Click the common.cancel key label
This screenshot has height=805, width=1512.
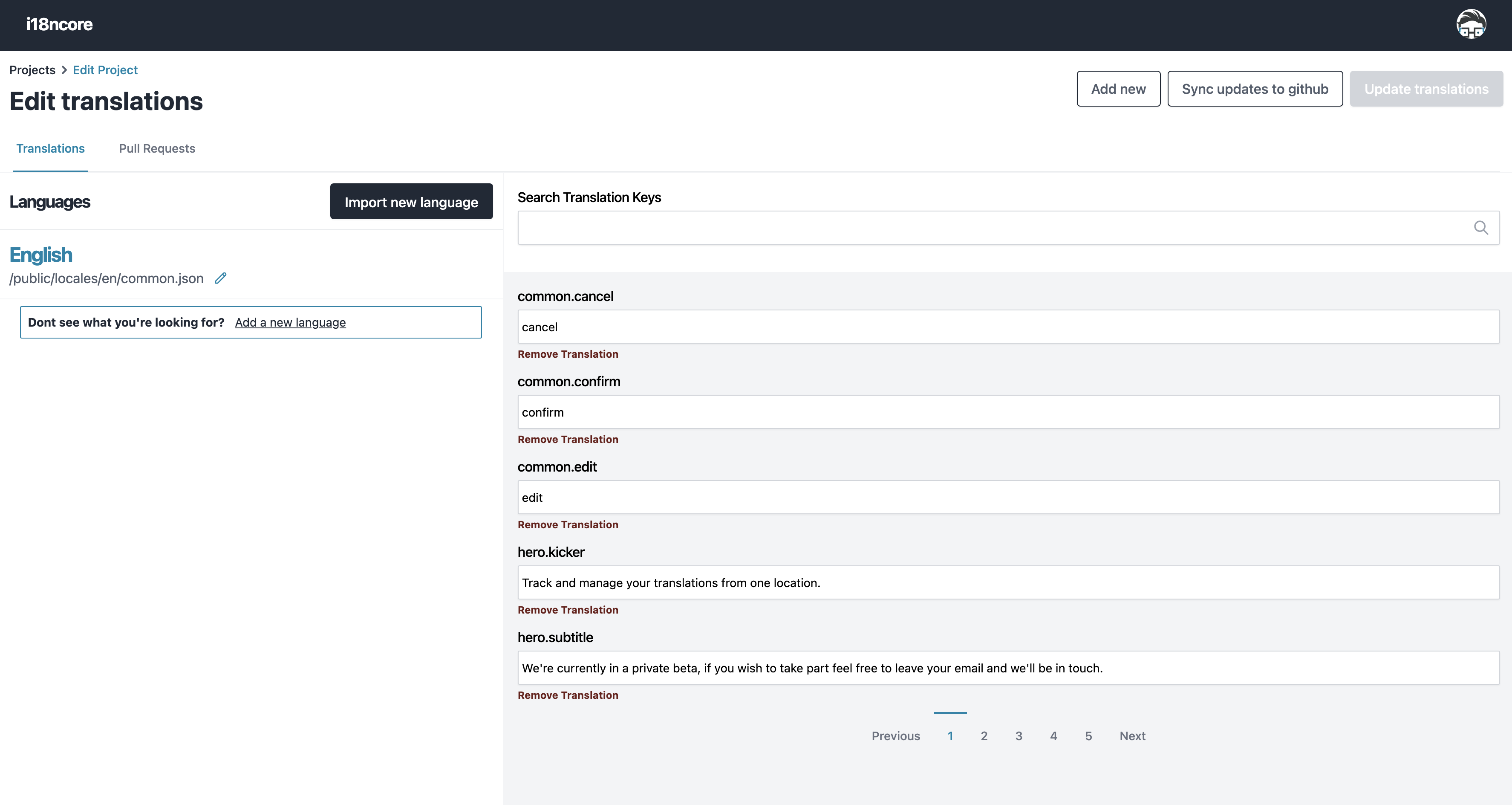565,296
